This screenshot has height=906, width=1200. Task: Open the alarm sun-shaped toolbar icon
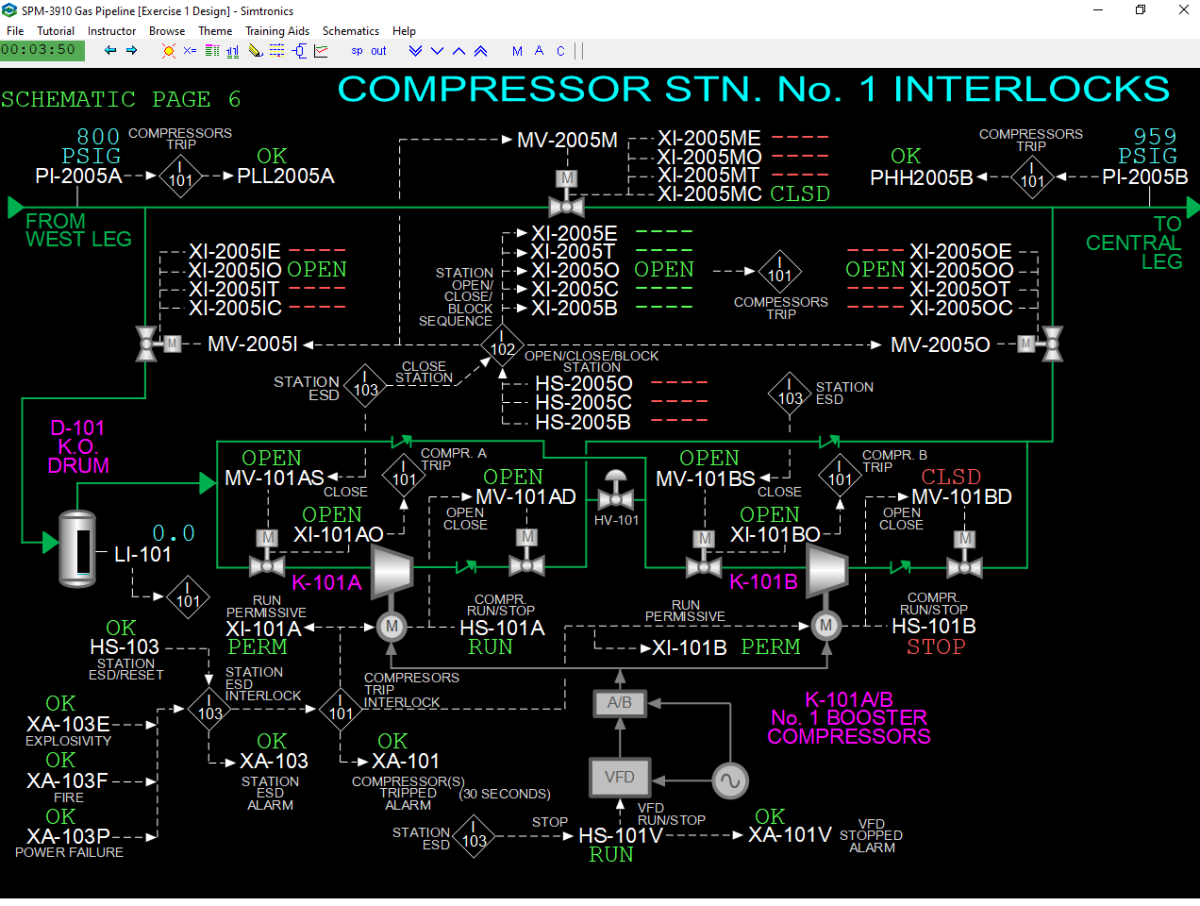coord(169,50)
